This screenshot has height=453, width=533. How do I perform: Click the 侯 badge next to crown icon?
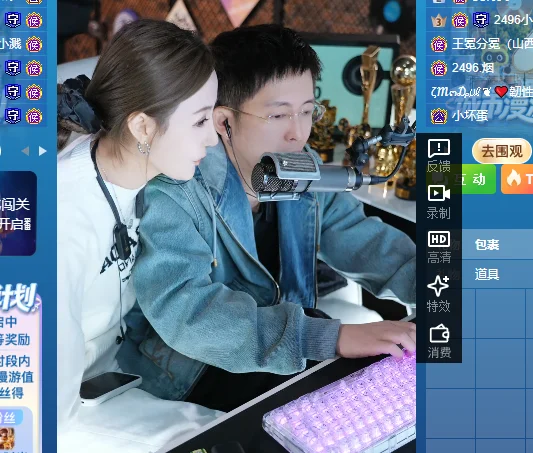tap(460, 20)
